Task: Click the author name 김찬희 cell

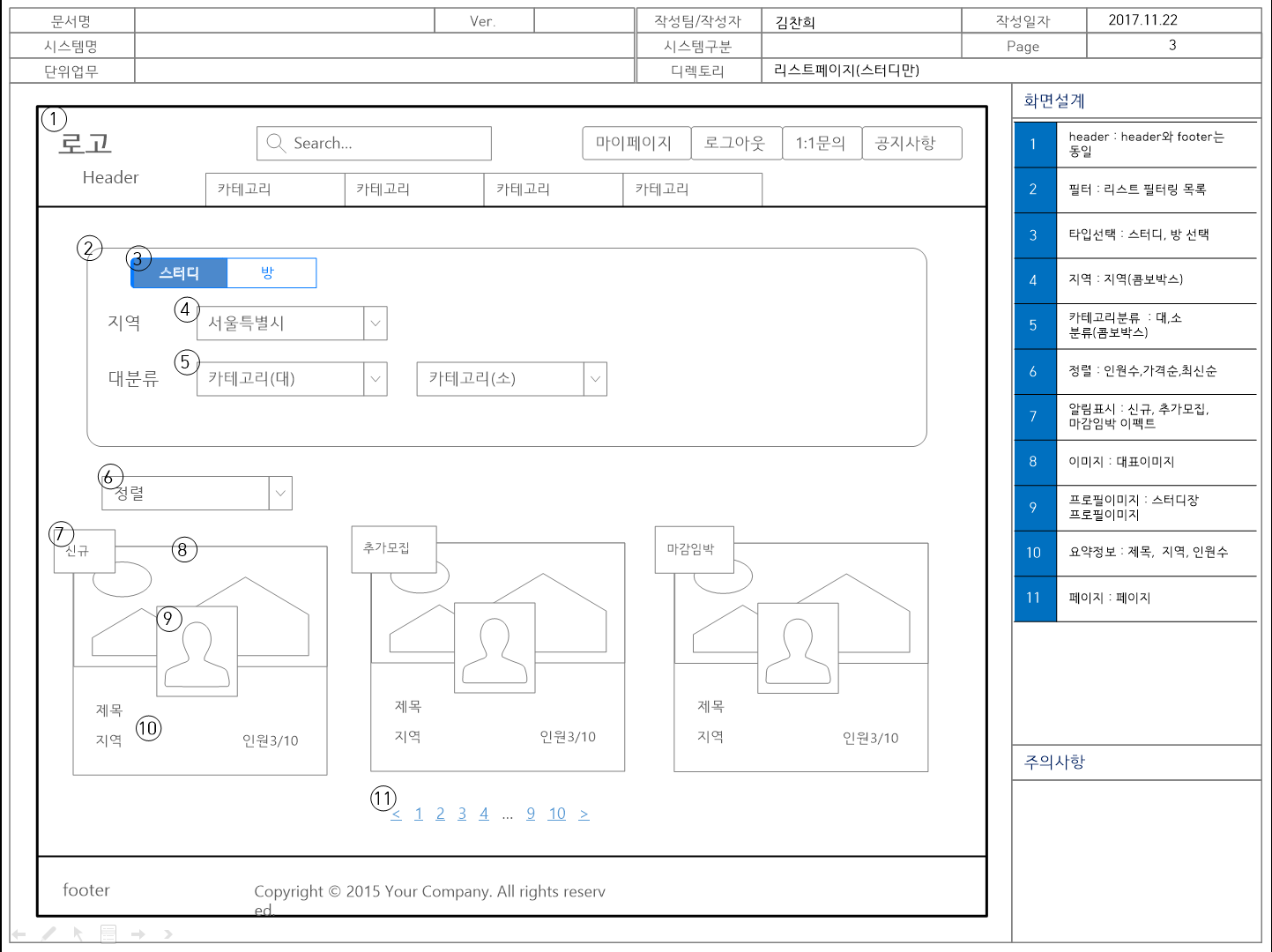Action: (x=861, y=21)
